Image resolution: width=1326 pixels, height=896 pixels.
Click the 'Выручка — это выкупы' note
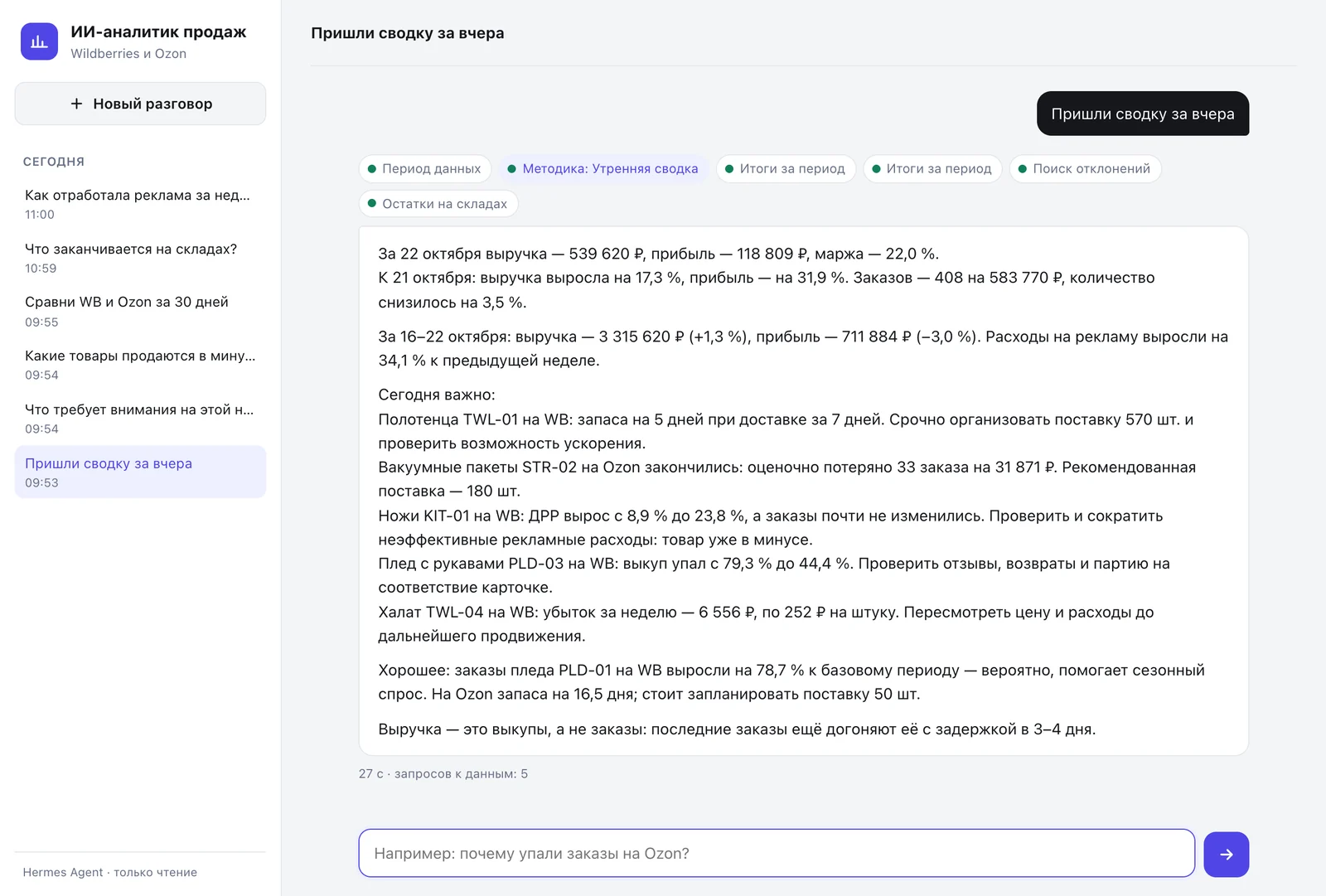(x=737, y=729)
